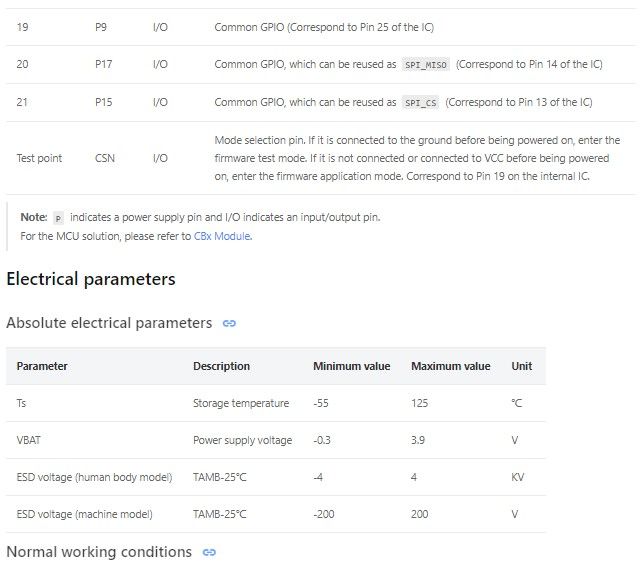The height and width of the screenshot is (567, 641).
Task: Click the SPI_MISO code label
Action: pos(426,65)
